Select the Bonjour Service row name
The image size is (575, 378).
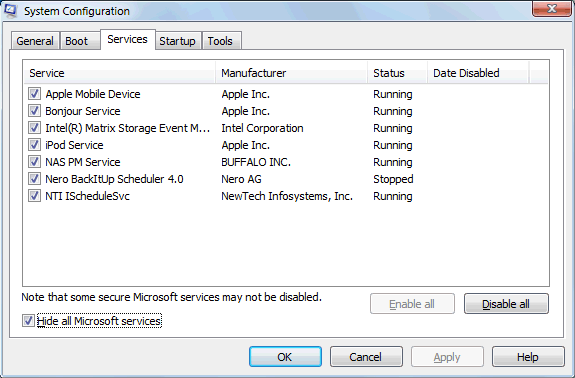[83, 111]
